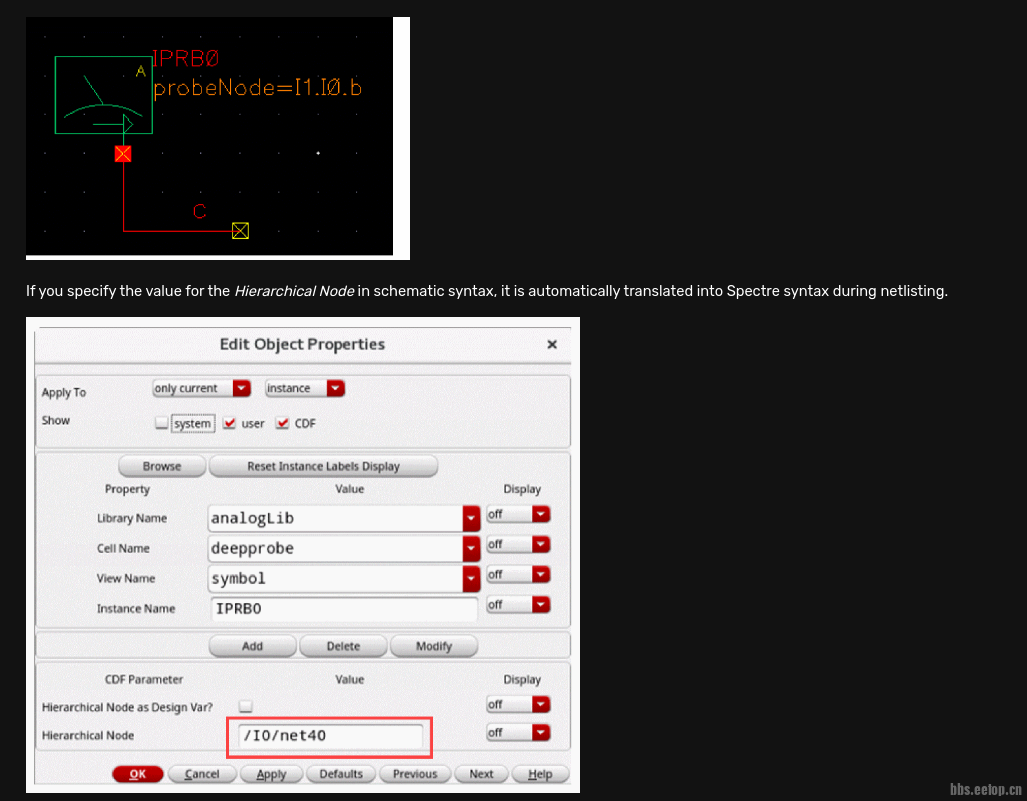1027x801 pixels.
Task: Open the Instance Name display dropdown
Action: point(518,605)
